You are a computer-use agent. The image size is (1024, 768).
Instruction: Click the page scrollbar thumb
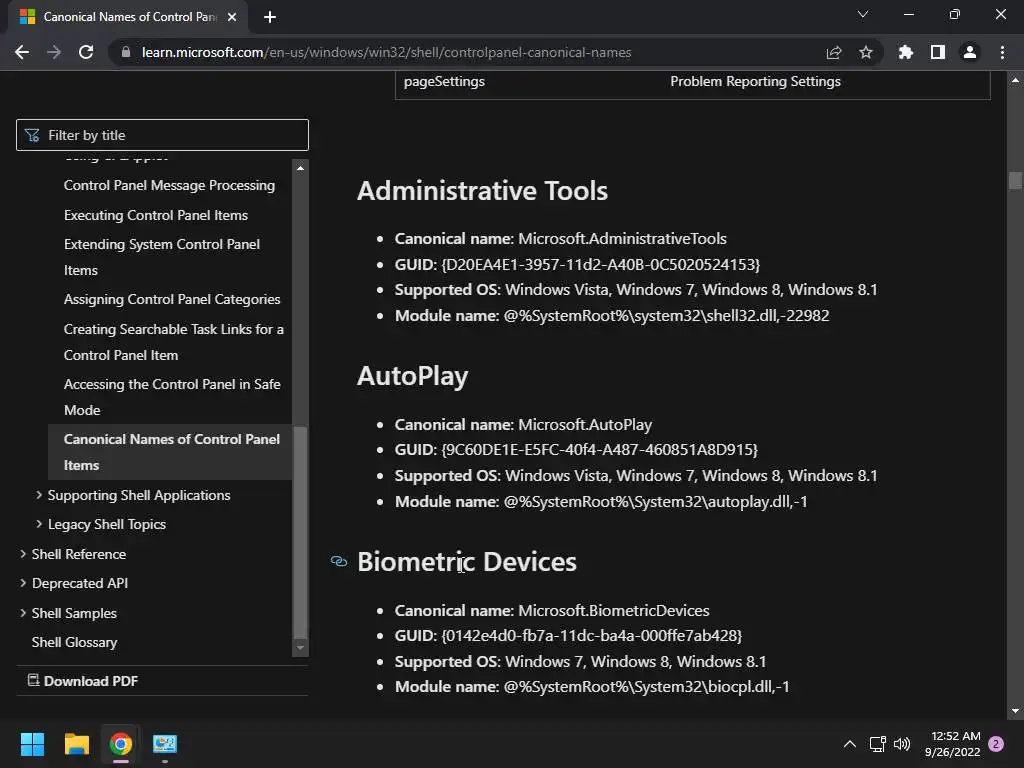click(x=1015, y=180)
